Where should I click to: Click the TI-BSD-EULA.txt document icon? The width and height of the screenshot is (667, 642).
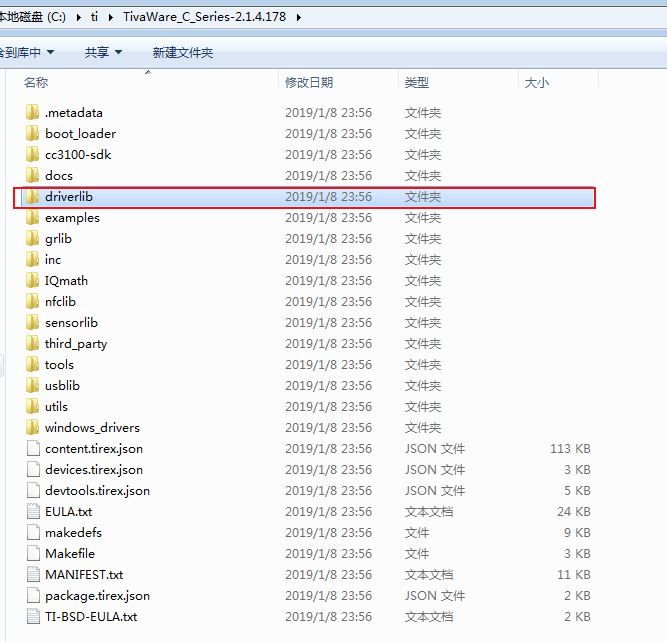(33, 616)
